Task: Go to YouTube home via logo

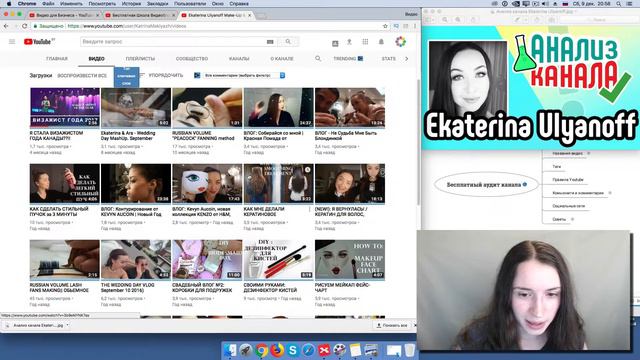Action: click(39, 42)
